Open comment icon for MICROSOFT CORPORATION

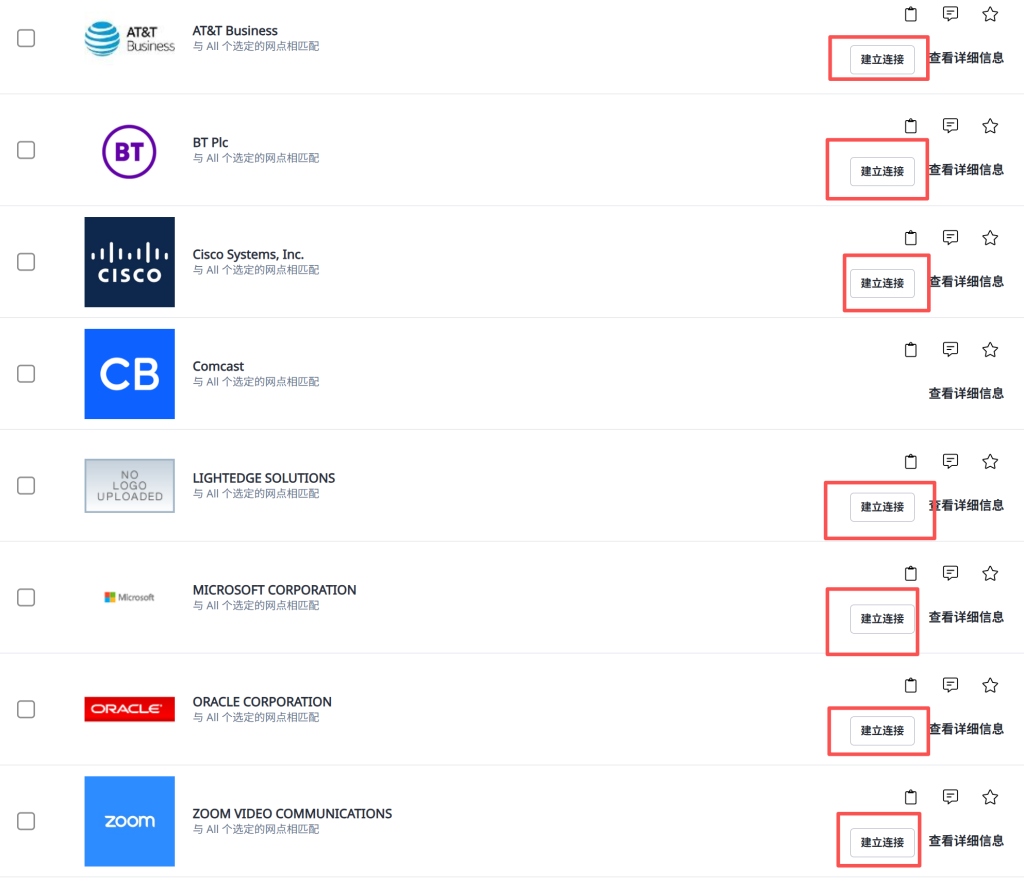click(x=951, y=573)
